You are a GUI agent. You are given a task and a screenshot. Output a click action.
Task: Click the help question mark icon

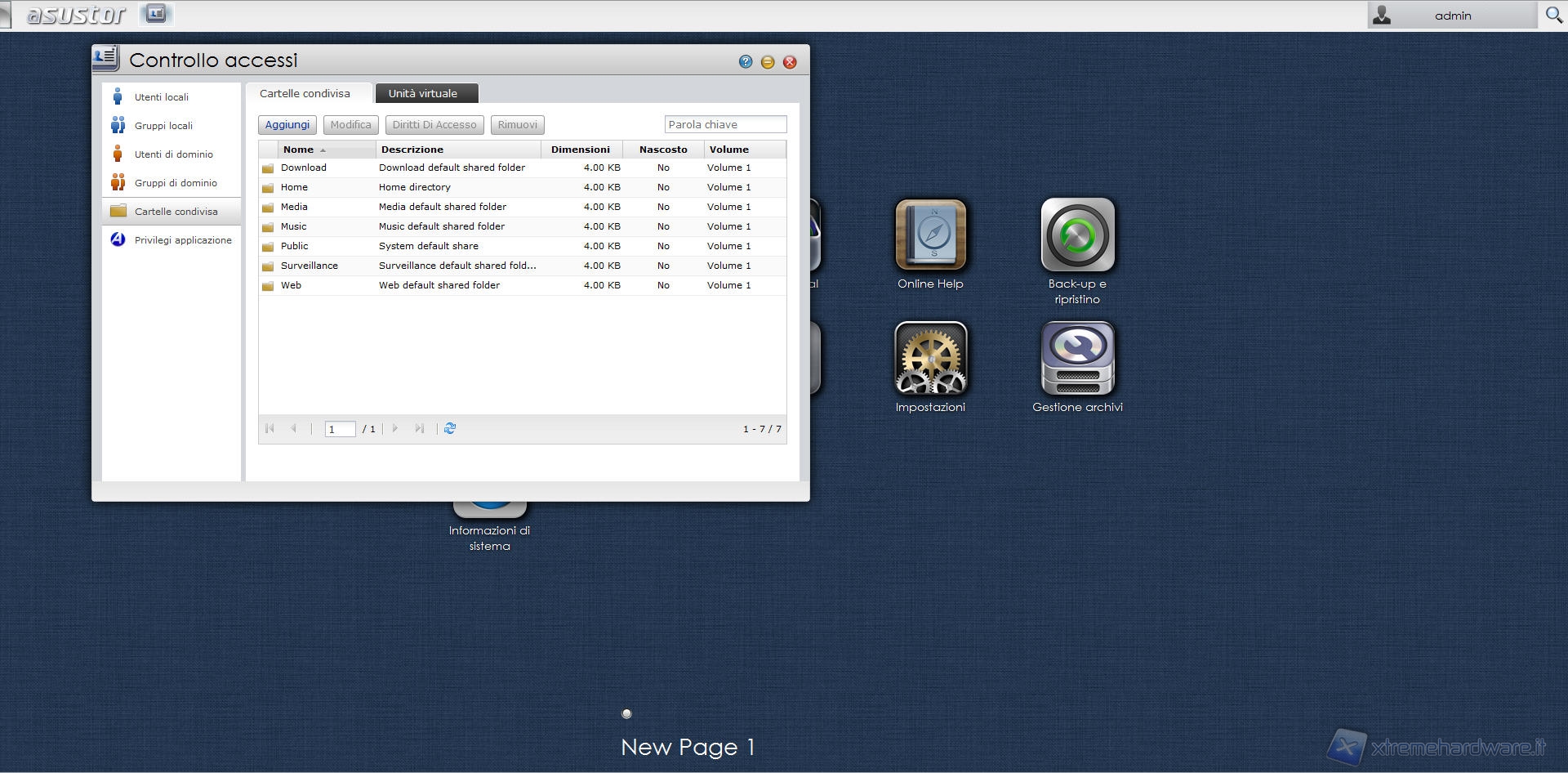745,62
